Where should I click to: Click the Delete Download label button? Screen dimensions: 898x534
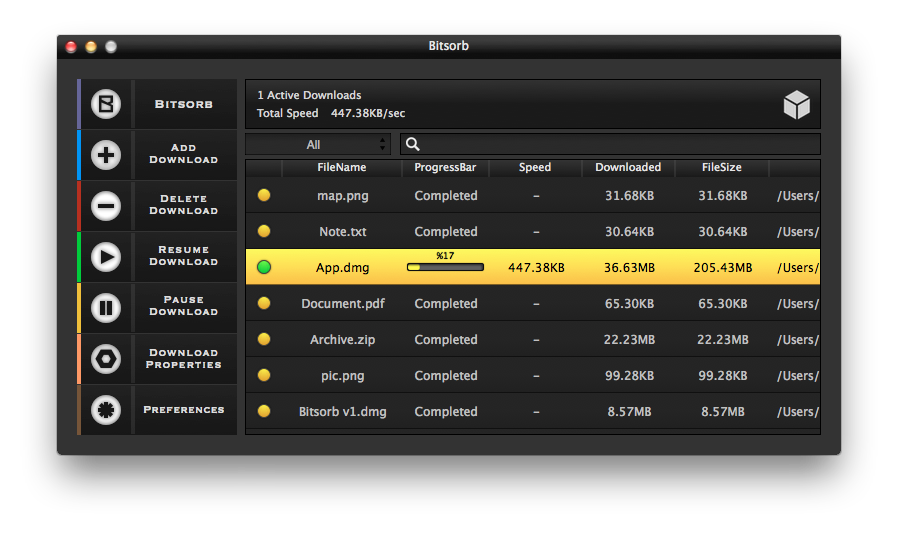click(184, 205)
